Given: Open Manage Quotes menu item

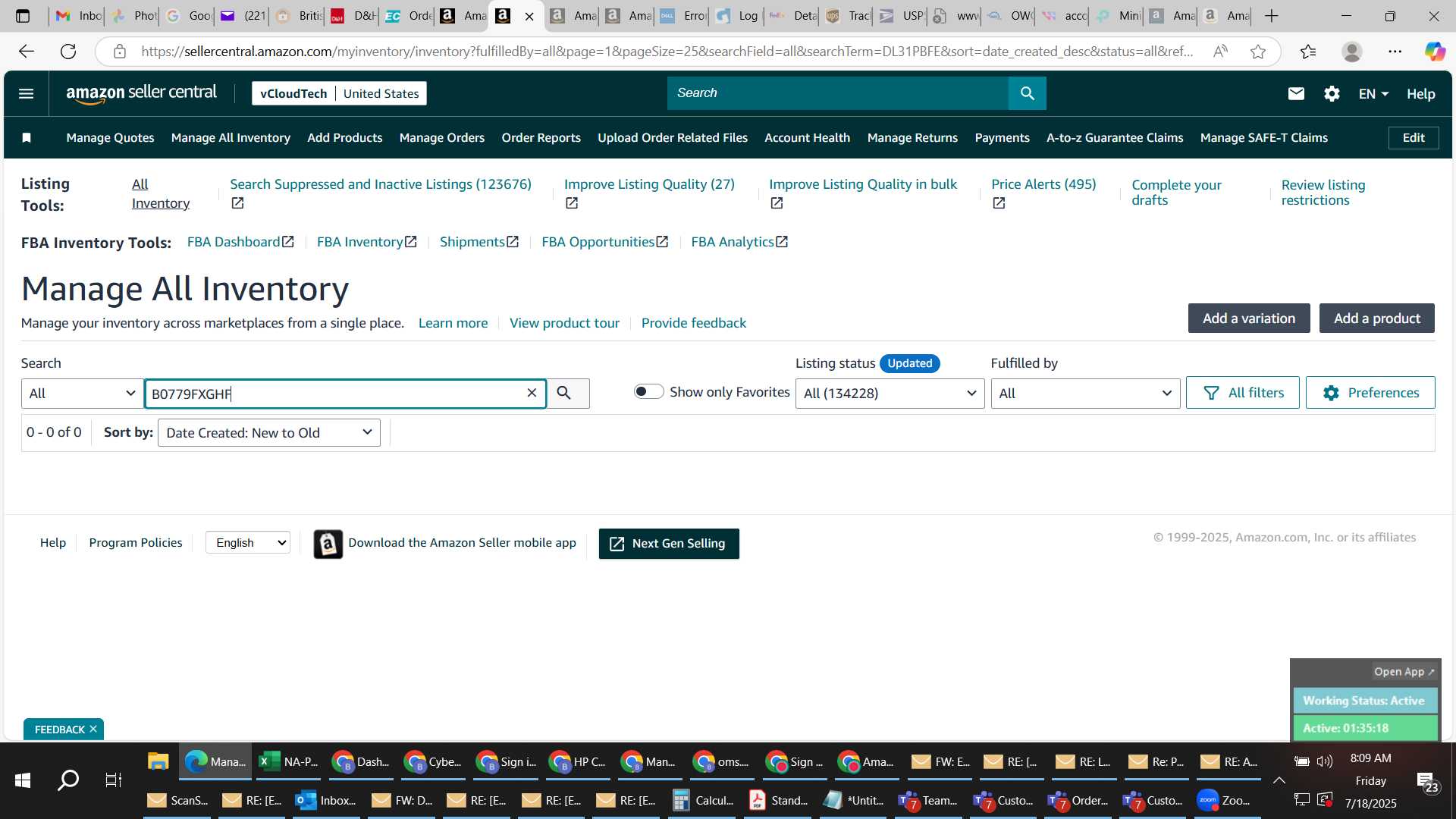Looking at the screenshot, I should (110, 138).
